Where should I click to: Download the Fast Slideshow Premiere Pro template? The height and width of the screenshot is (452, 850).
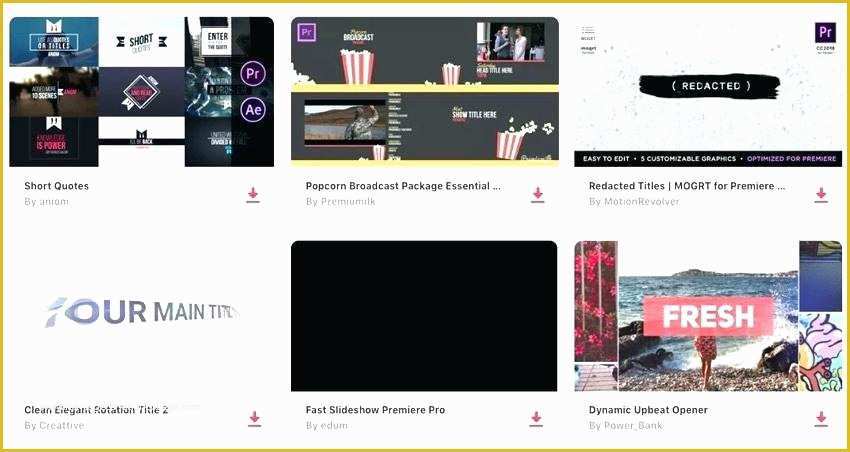[536, 419]
